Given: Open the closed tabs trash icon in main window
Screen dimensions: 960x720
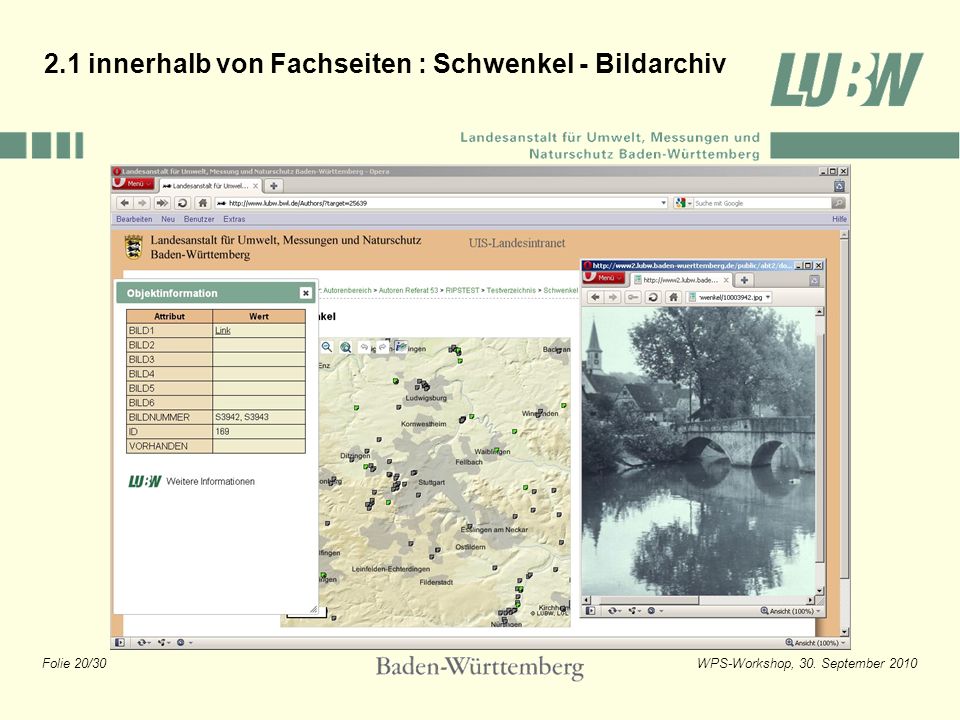Looking at the screenshot, I should (x=839, y=186).
